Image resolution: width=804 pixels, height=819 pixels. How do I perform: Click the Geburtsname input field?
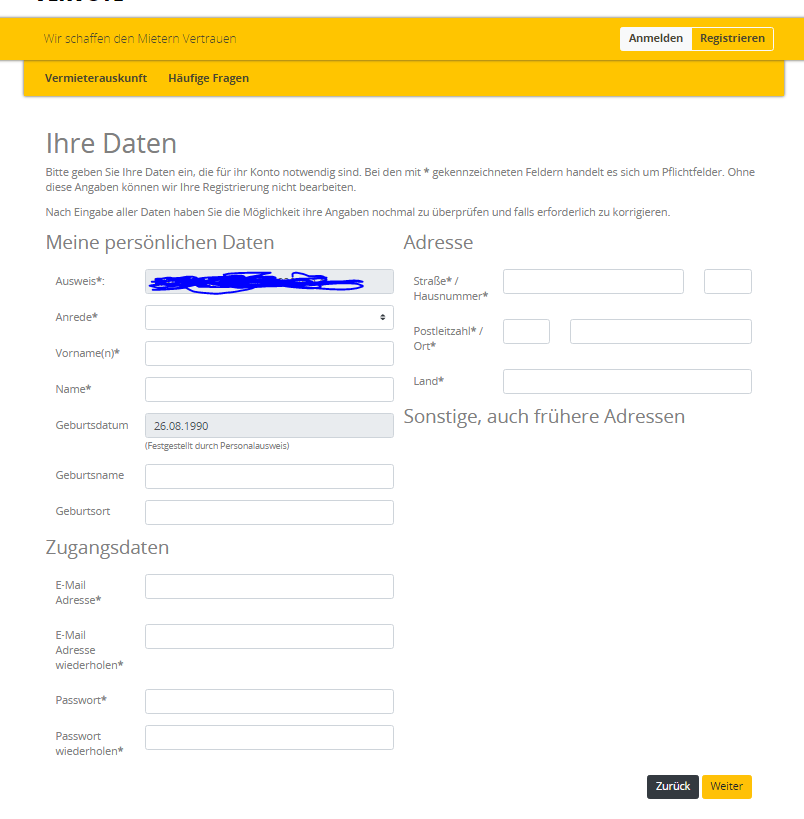(269, 476)
